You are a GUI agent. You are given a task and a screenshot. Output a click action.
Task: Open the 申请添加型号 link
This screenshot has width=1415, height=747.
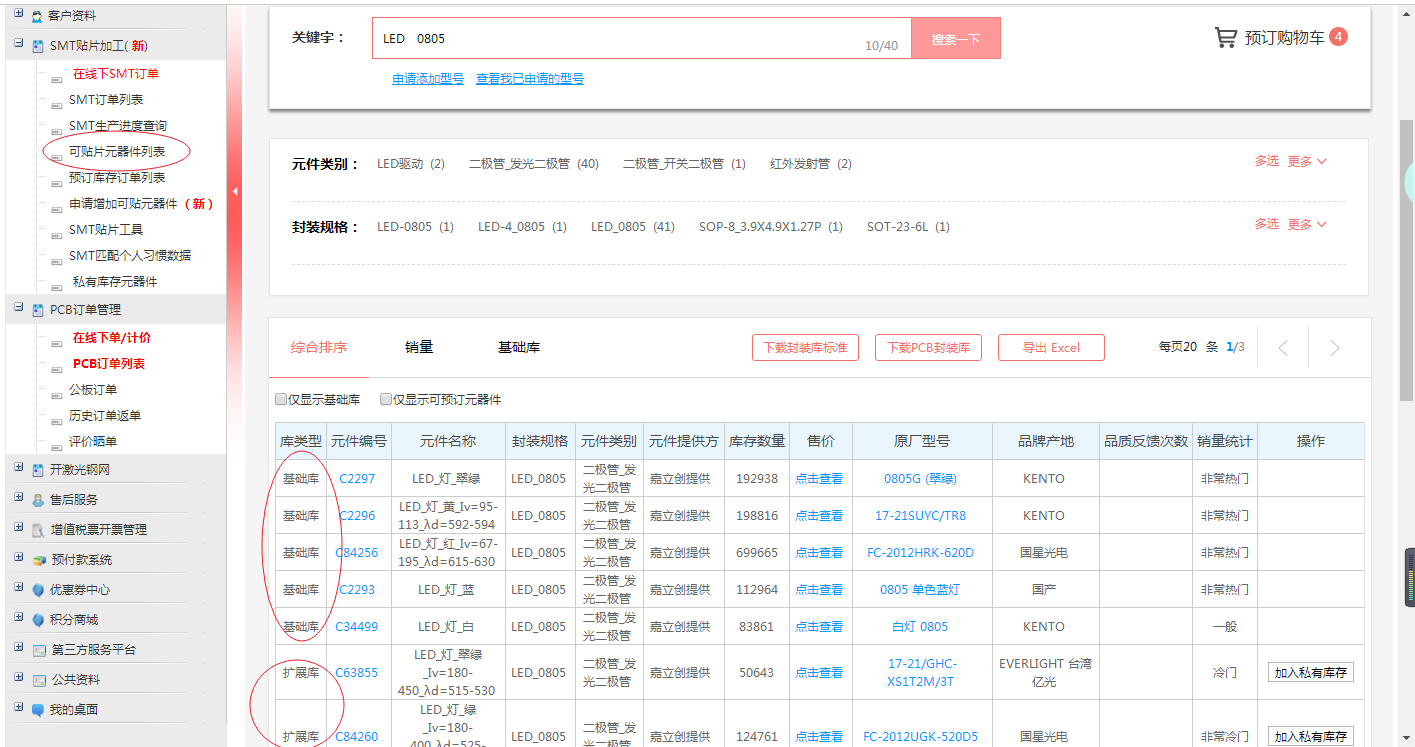coord(427,79)
